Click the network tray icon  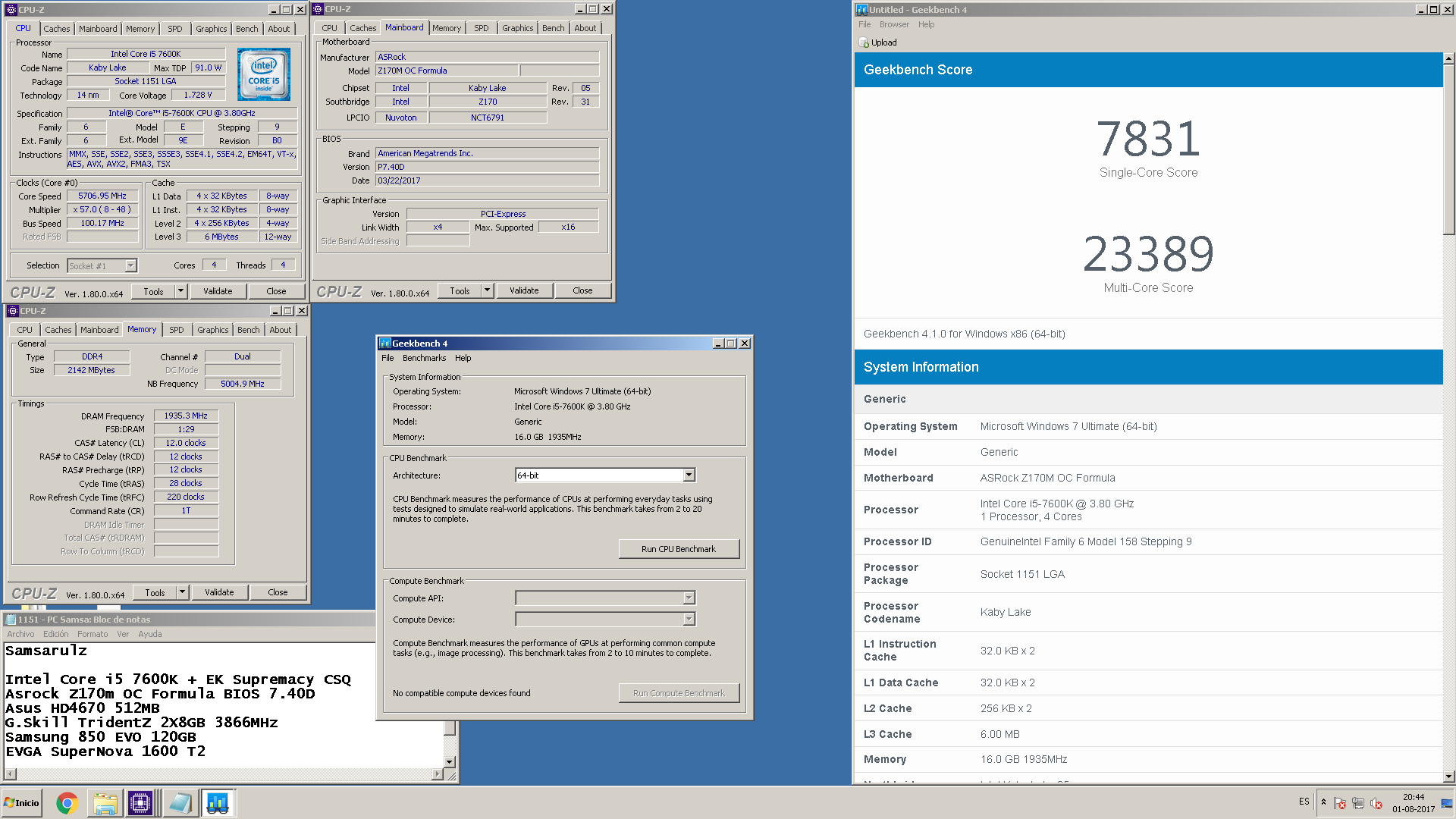[x=1358, y=803]
